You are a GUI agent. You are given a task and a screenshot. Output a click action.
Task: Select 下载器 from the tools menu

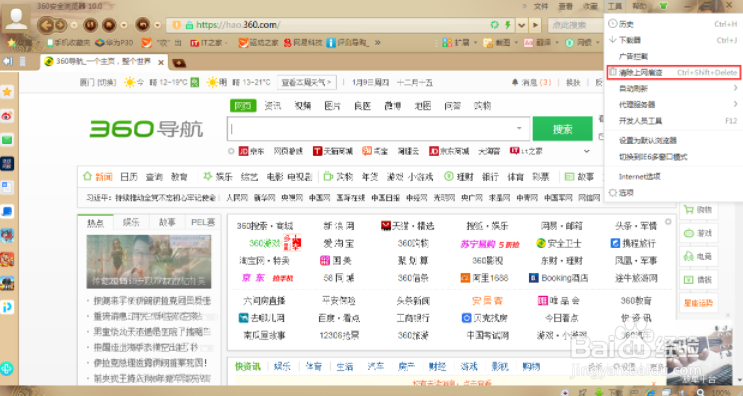click(x=673, y=40)
